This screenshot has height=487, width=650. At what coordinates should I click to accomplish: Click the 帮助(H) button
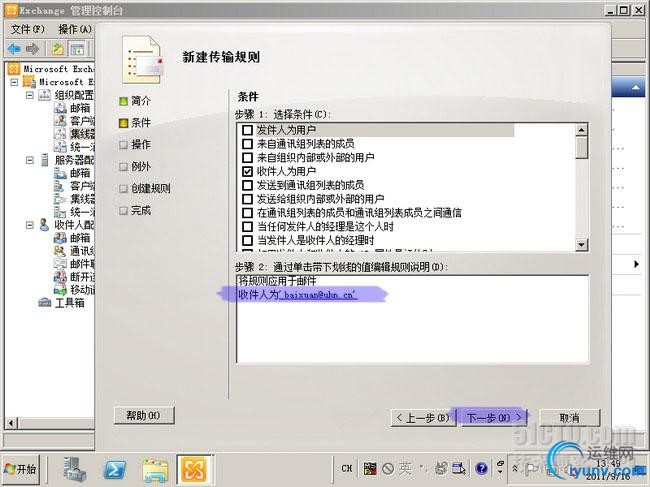pyautogui.click(x=144, y=415)
